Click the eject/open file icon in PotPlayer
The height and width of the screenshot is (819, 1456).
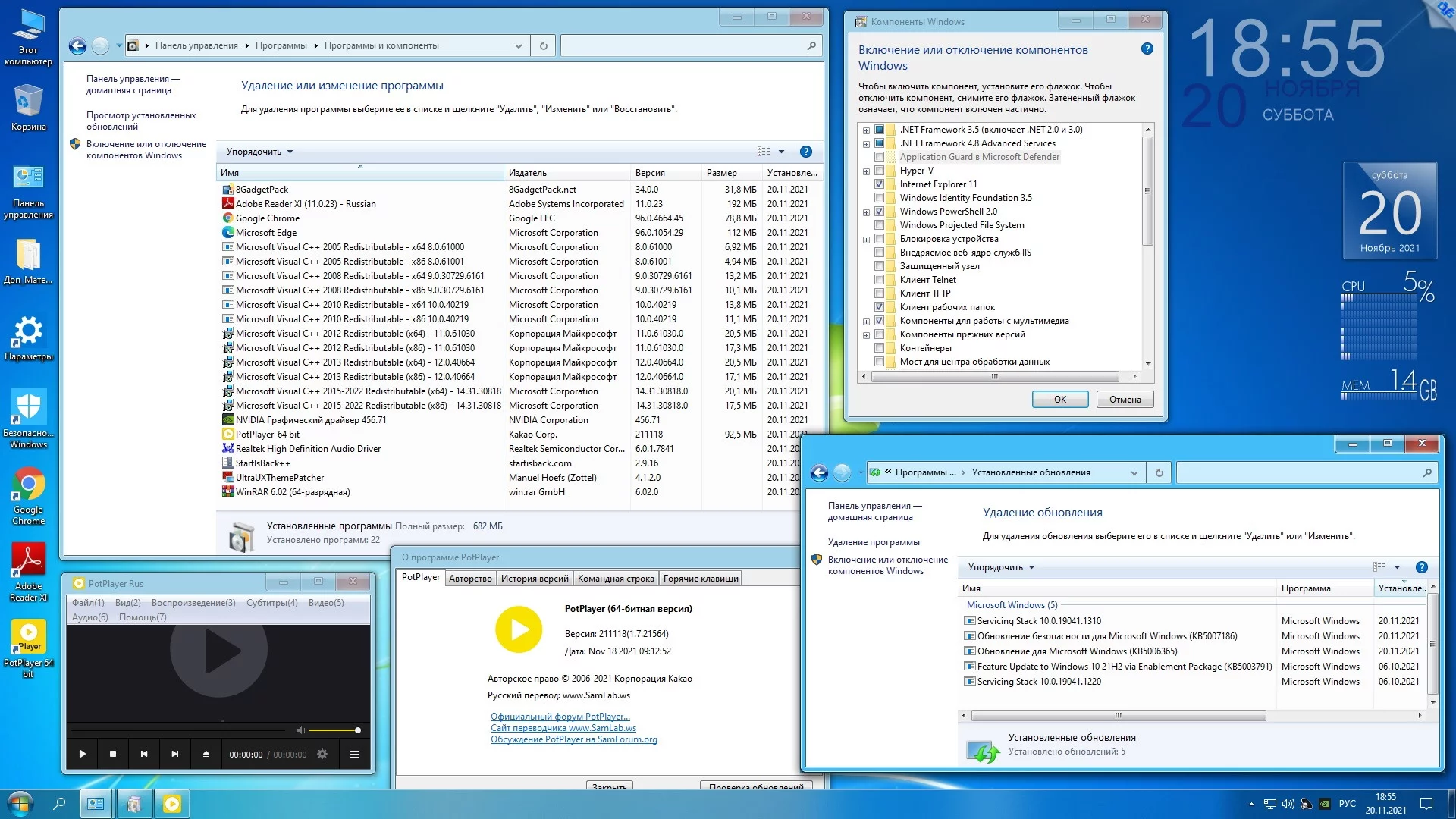point(206,754)
